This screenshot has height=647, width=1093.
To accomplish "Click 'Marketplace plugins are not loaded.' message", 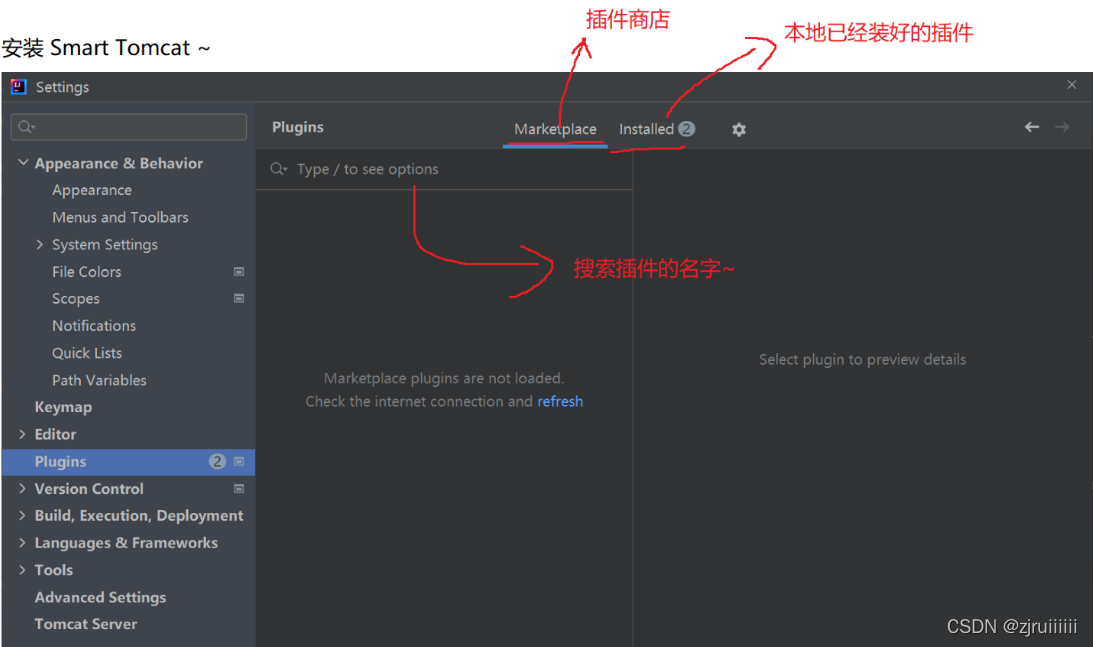I will [x=444, y=378].
